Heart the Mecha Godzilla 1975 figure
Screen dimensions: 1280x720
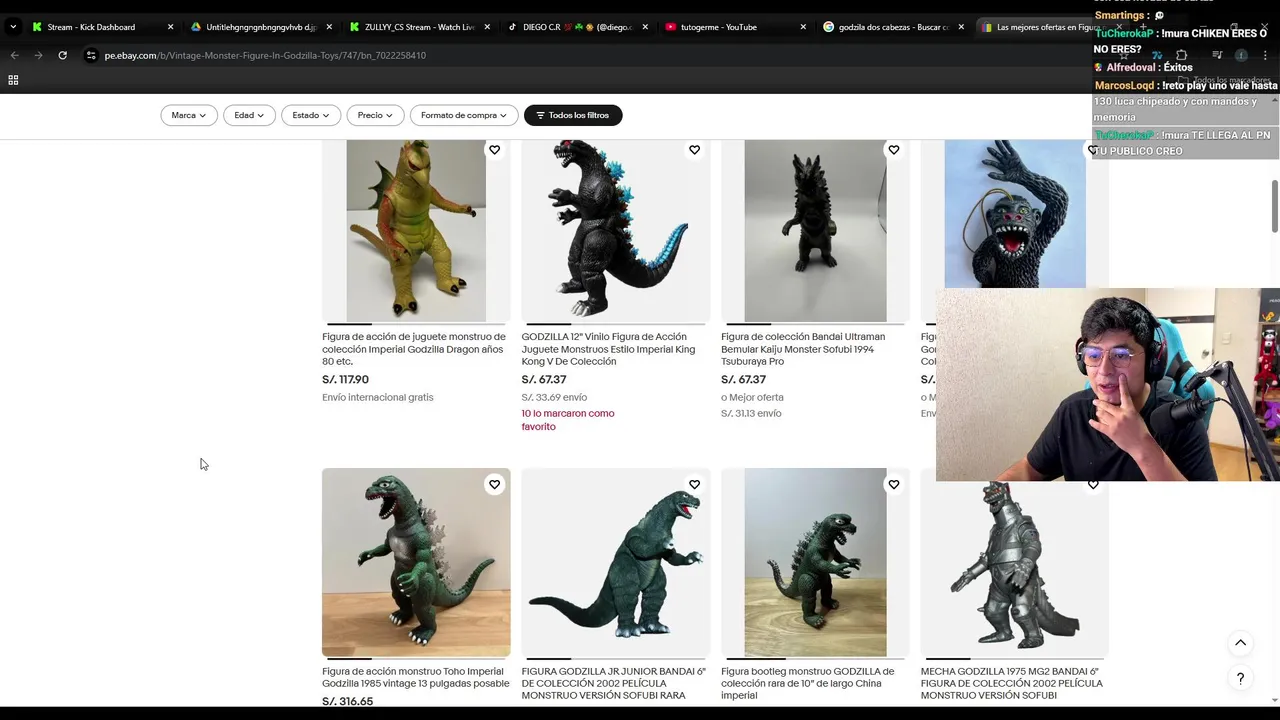point(1093,484)
